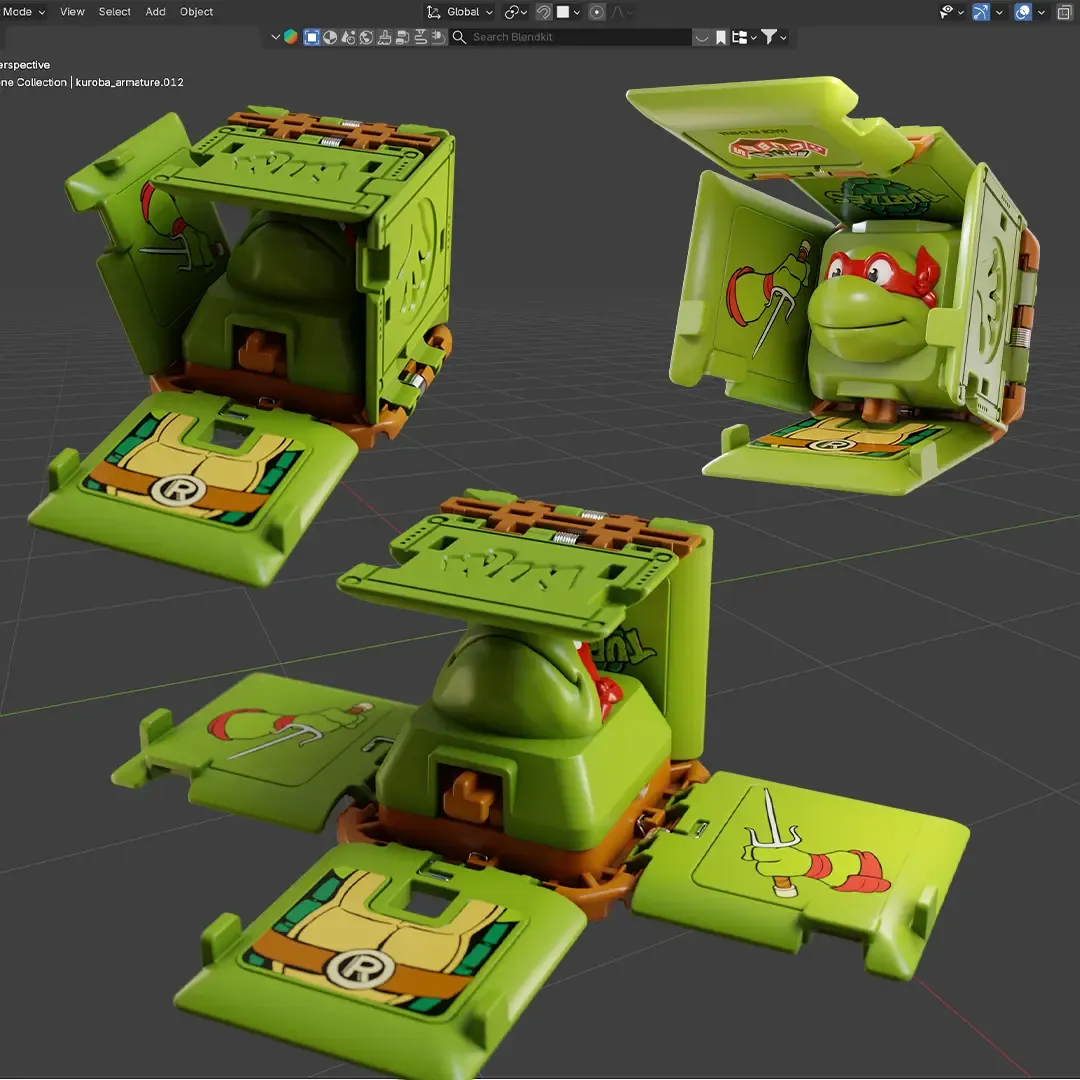Image resolution: width=1080 pixels, height=1080 pixels.
Task: Click the selectability and visibility eye icon
Action: 946,12
